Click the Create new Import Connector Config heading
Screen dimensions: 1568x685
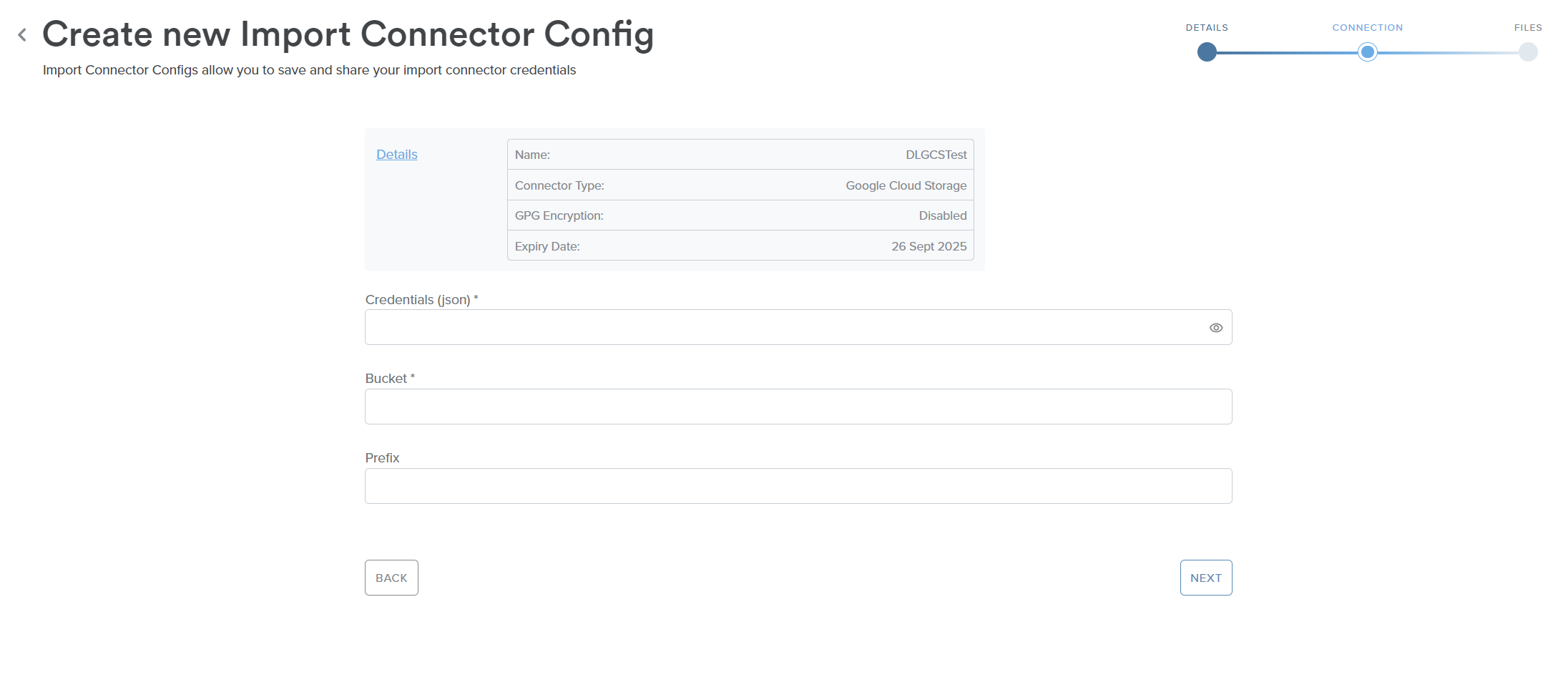click(x=348, y=34)
